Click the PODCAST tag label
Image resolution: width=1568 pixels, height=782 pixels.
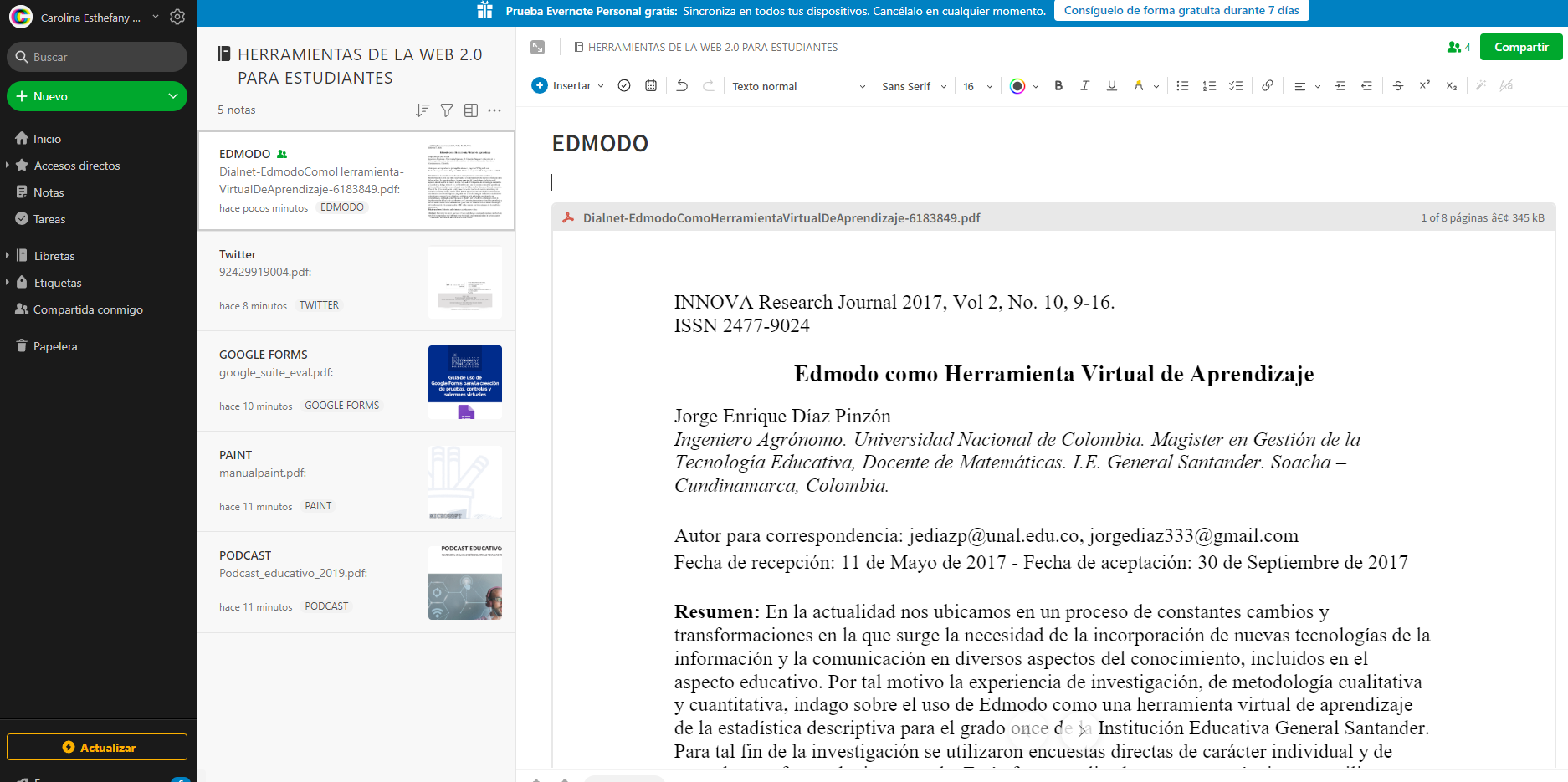(326, 606)
